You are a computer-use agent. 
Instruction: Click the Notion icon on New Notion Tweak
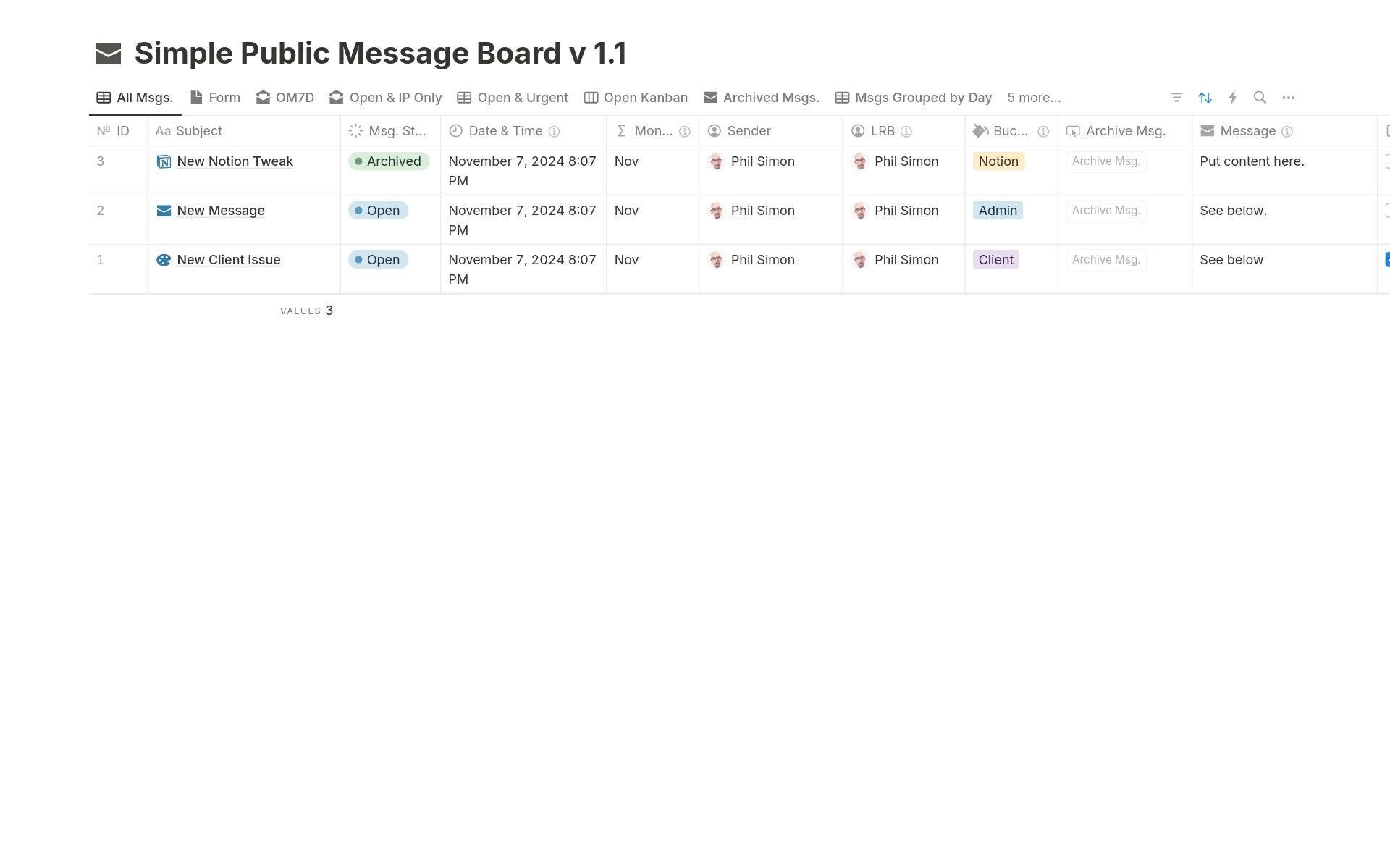(x=164, y=161)
